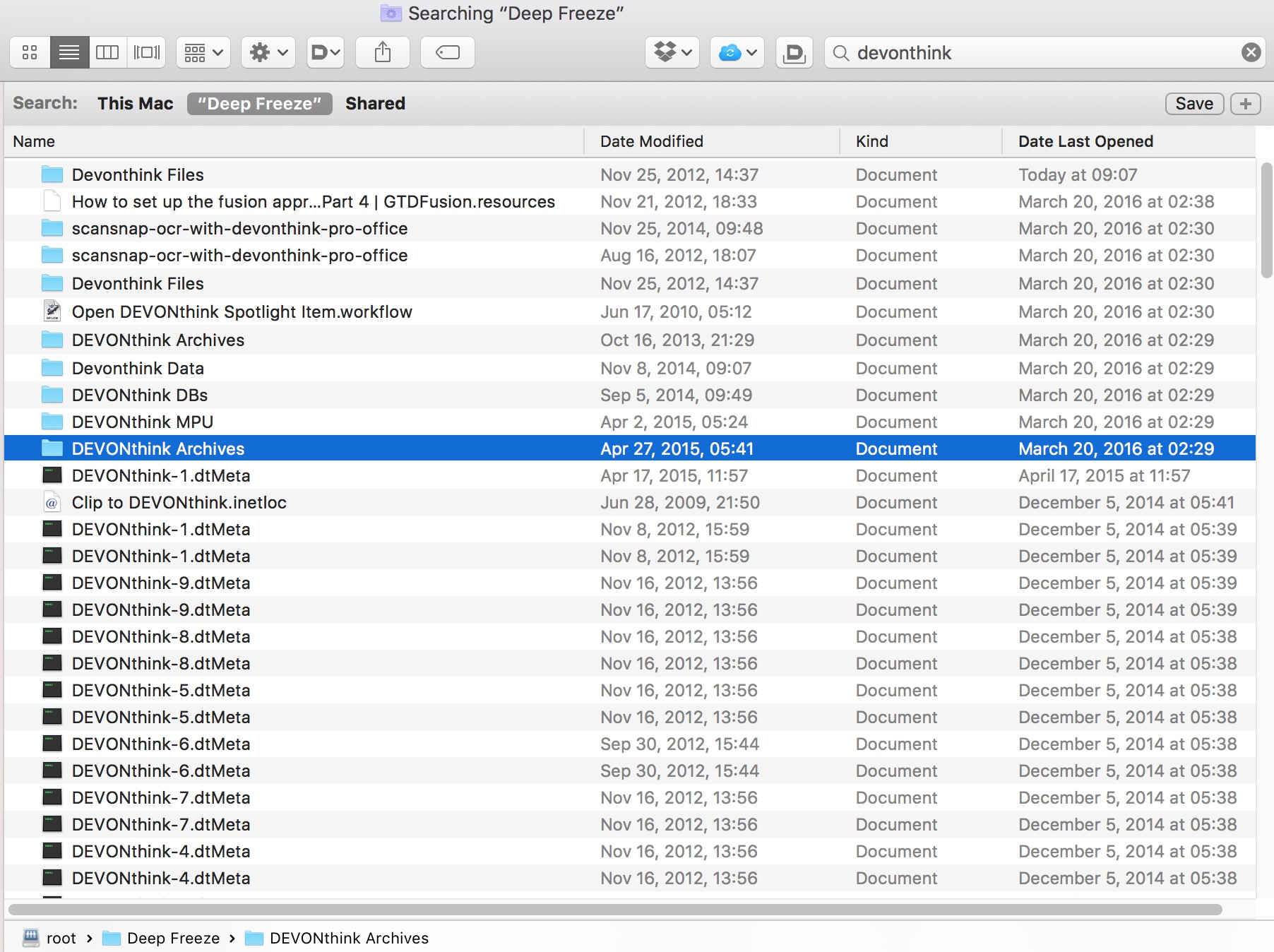This screenshot has height=952, width=1274.
Task: Click the date "Jun 28, 2009, 21:50"
Action: [680, 502]
